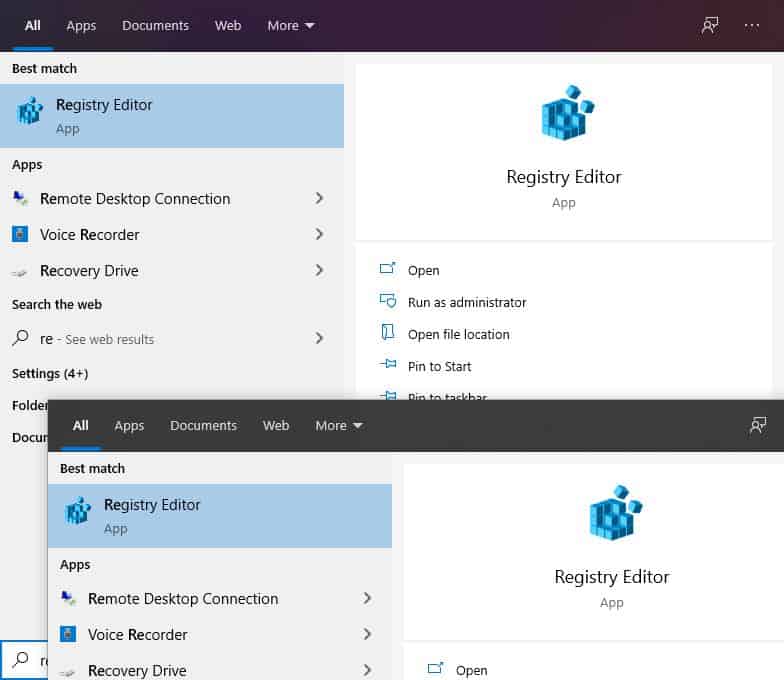Choose Open file location

[458, 334]
